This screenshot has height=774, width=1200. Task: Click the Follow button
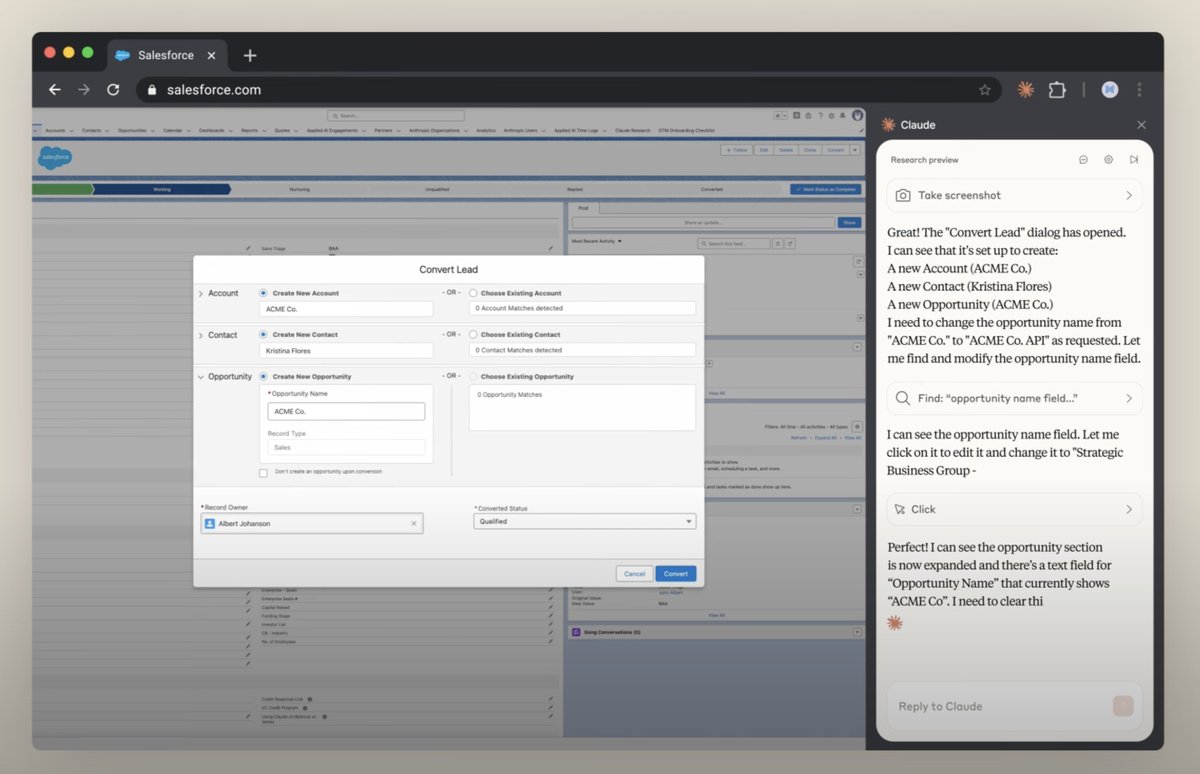pyautogui.click(x=737, y=150)
